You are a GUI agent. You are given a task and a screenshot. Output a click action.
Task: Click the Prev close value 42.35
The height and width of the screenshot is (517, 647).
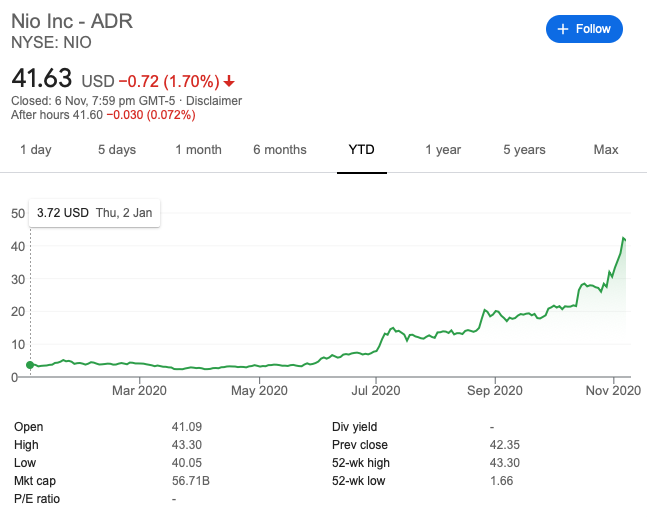(505, 445)
